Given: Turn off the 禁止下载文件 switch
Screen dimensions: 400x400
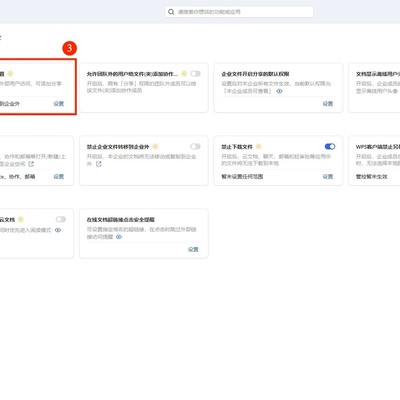Looking at the screenshot, I should pyautogui.click(x=330, y=146).
